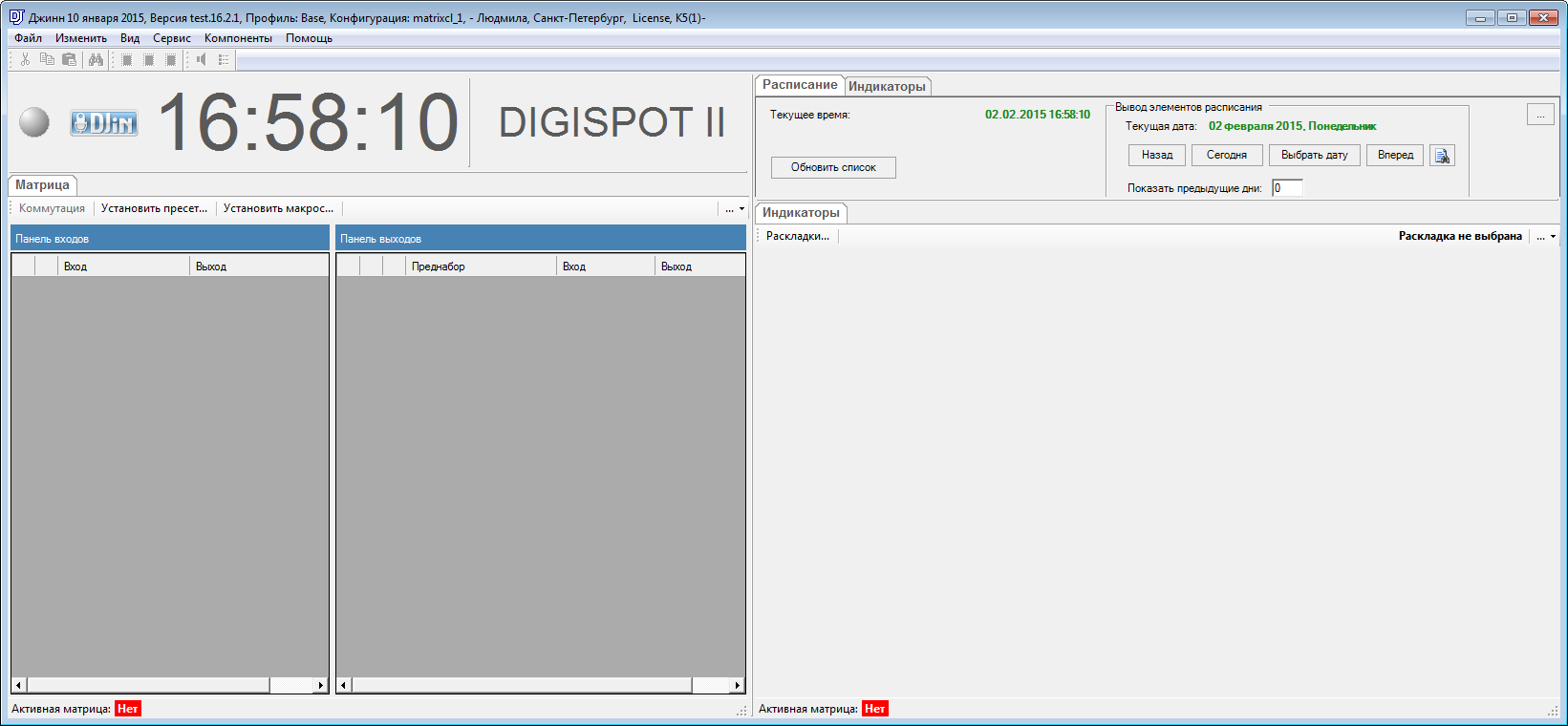The width and height of the screenshot is (1568, 726).
Task: Click the document search icon beside Вперед
Action: [x=1442, y=155]
